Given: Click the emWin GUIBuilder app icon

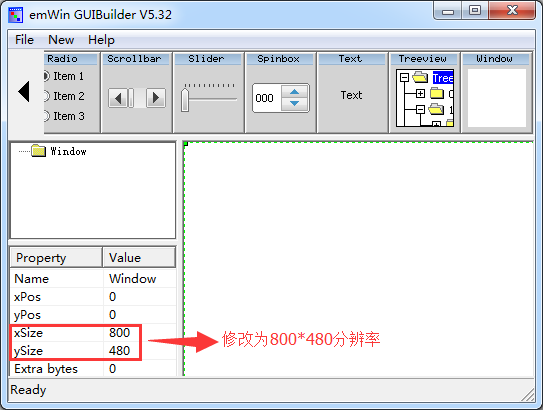Looking at the screenshot, I should [16, 15].
